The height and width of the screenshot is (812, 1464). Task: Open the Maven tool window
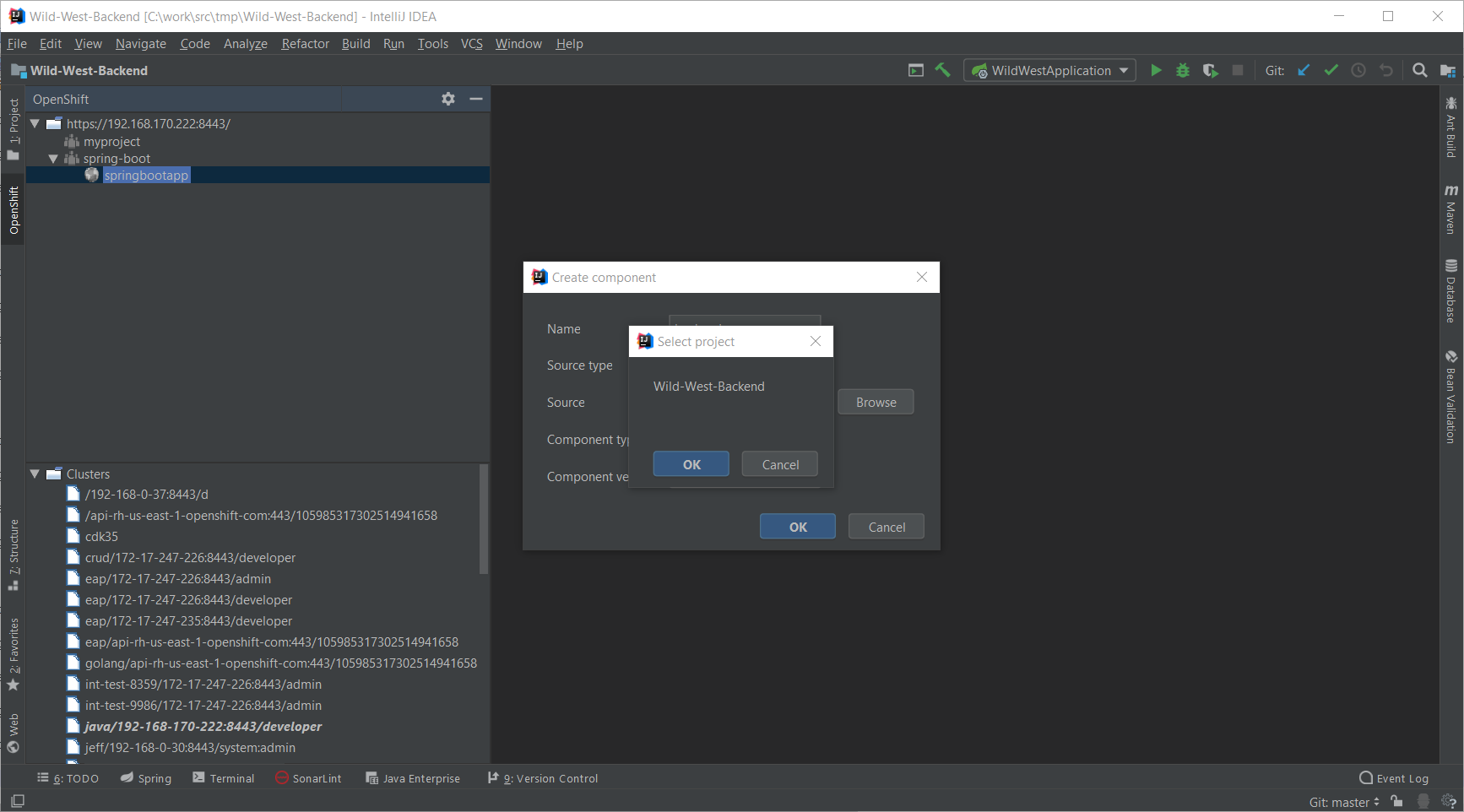coord(1450,208)
